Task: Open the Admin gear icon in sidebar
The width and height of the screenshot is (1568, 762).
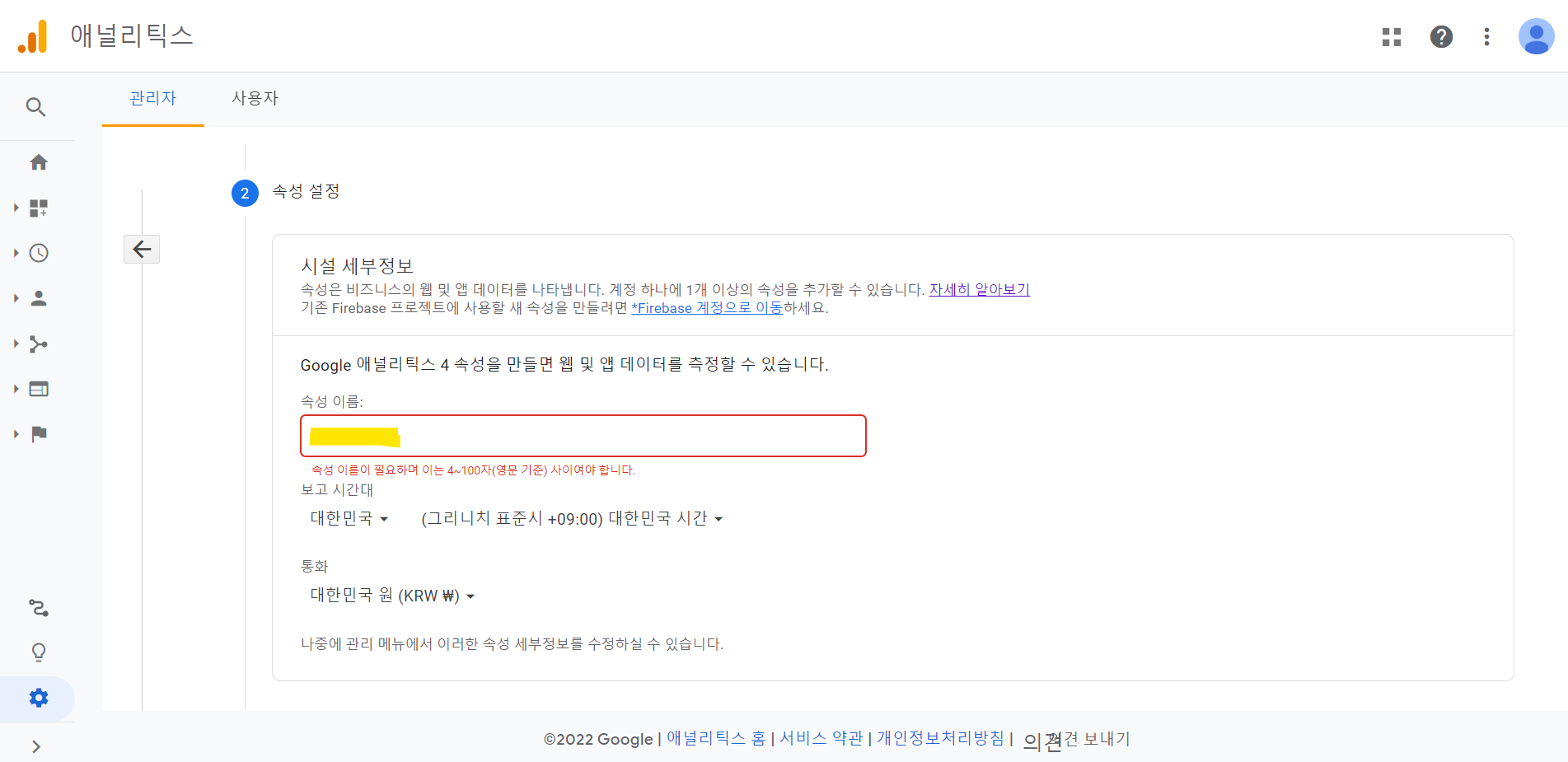Action: coord(39,699)
